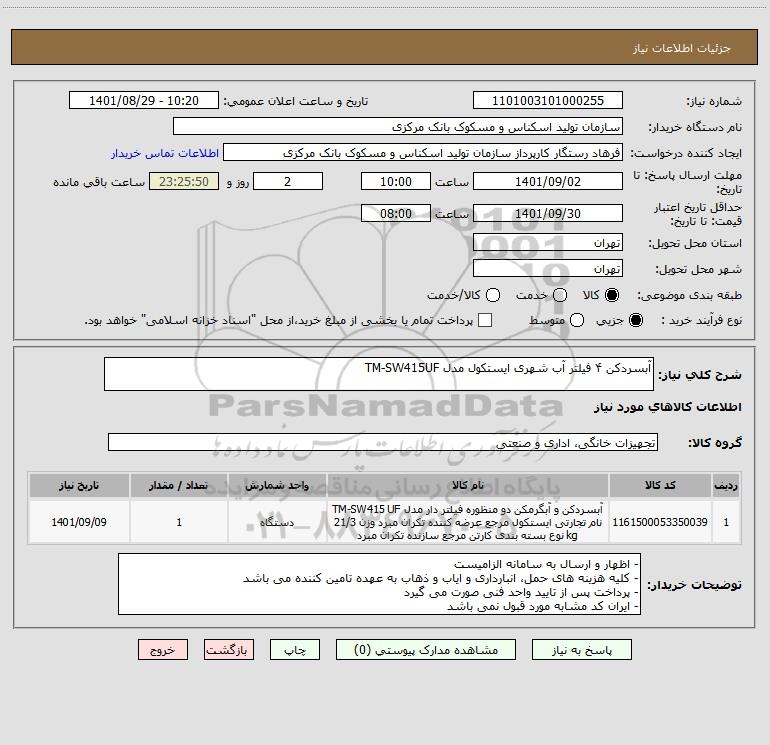The height and width of the screenshot is (745, 770).
Task: Tick the اسناد خزانه اسلامی payment checkbox
Action: pyautogui.click(x=485, y=320)
